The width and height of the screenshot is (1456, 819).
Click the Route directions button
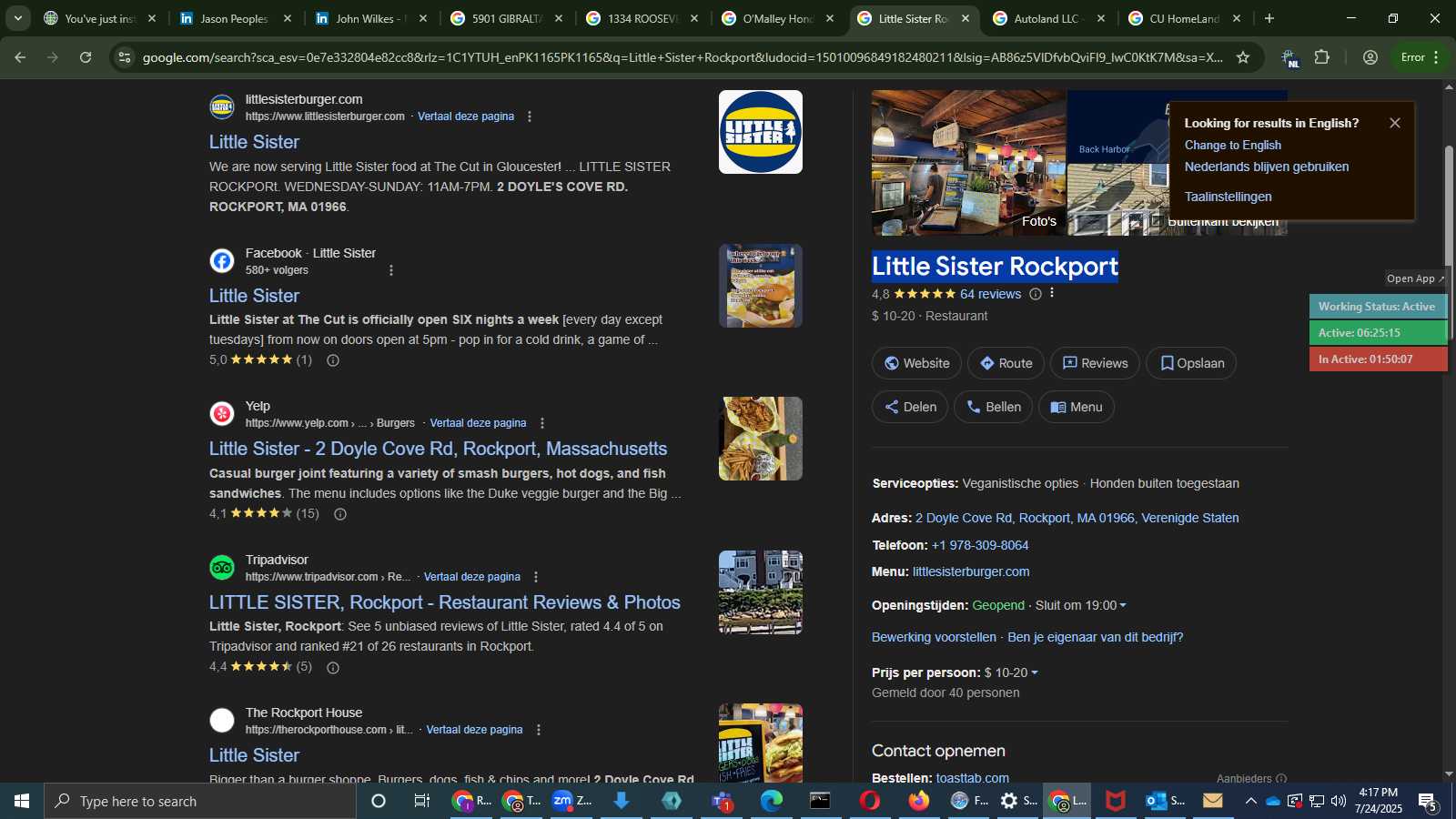tap(1006, 363)
